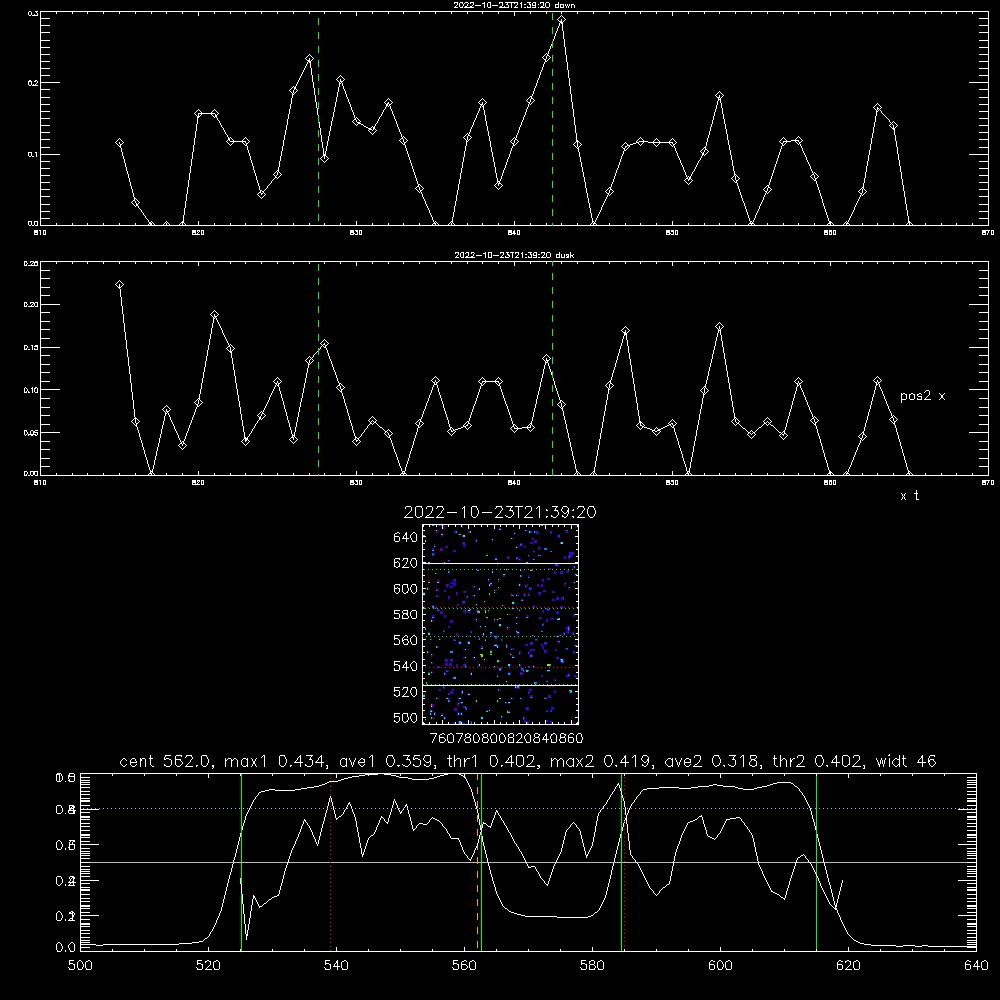This screenshot has width=1000, height=1000.
Task: Click the x-axis tick label "500" of the bottom plot
Action: (x=80, y=966)
